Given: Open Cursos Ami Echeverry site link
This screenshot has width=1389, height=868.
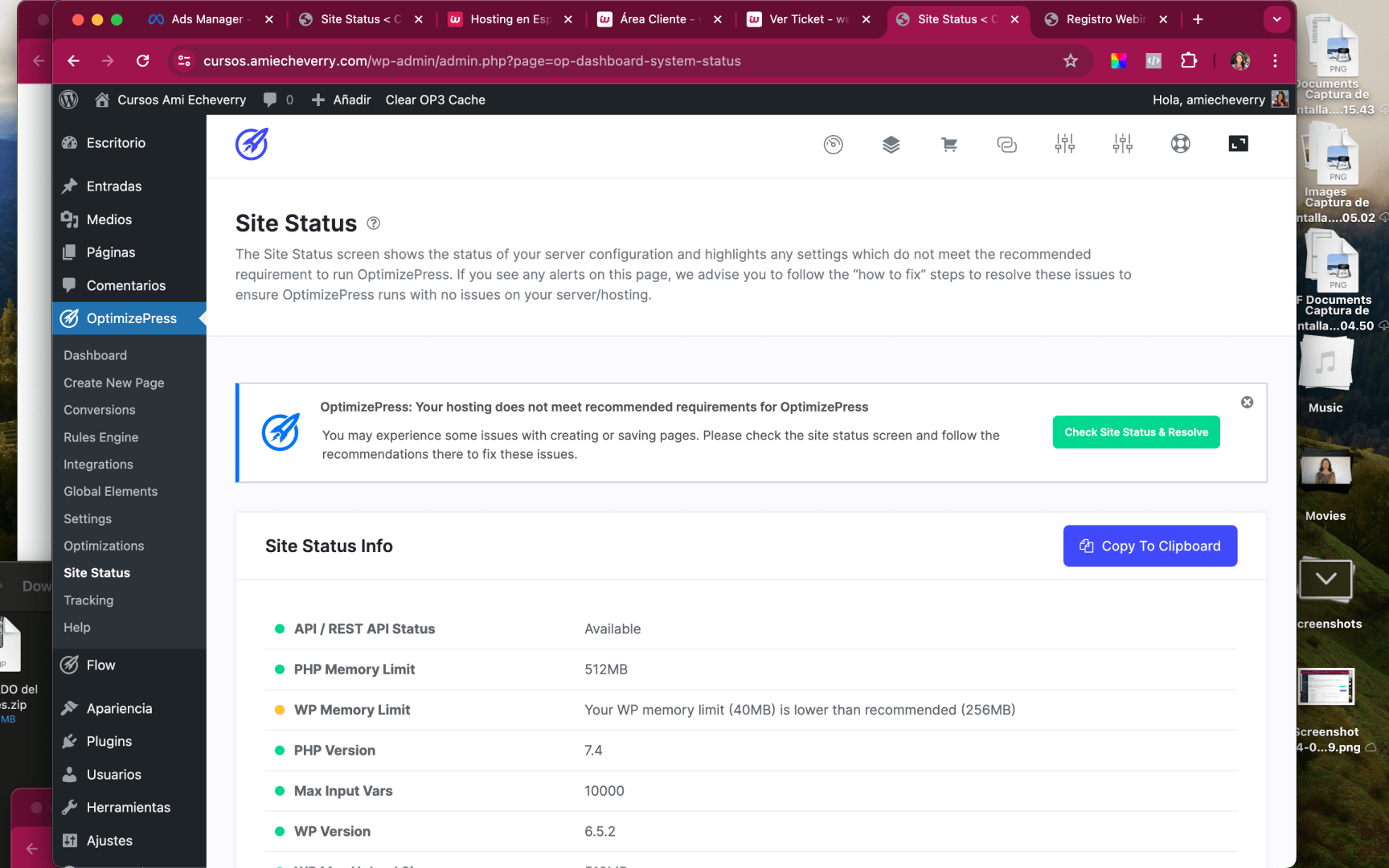Looking at the screenshot, I should 170,100.
